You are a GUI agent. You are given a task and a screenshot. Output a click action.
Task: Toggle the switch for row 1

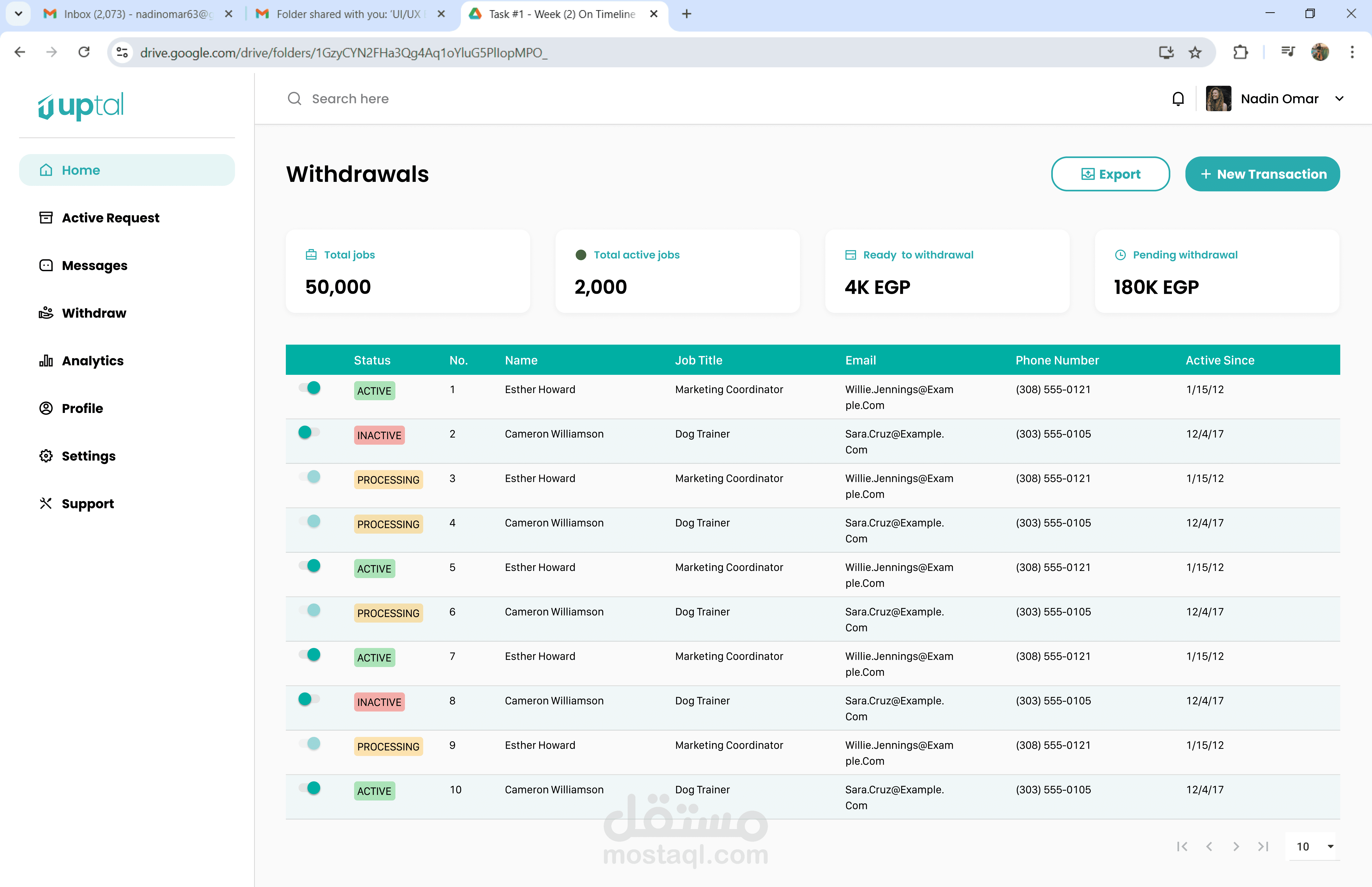(309, 388)
